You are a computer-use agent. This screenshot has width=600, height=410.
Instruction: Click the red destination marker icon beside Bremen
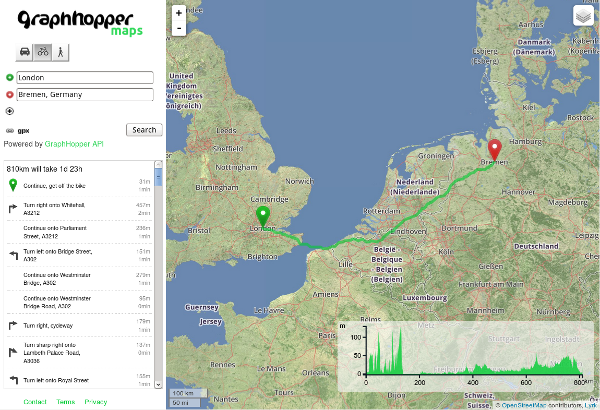tap(10, 95)
